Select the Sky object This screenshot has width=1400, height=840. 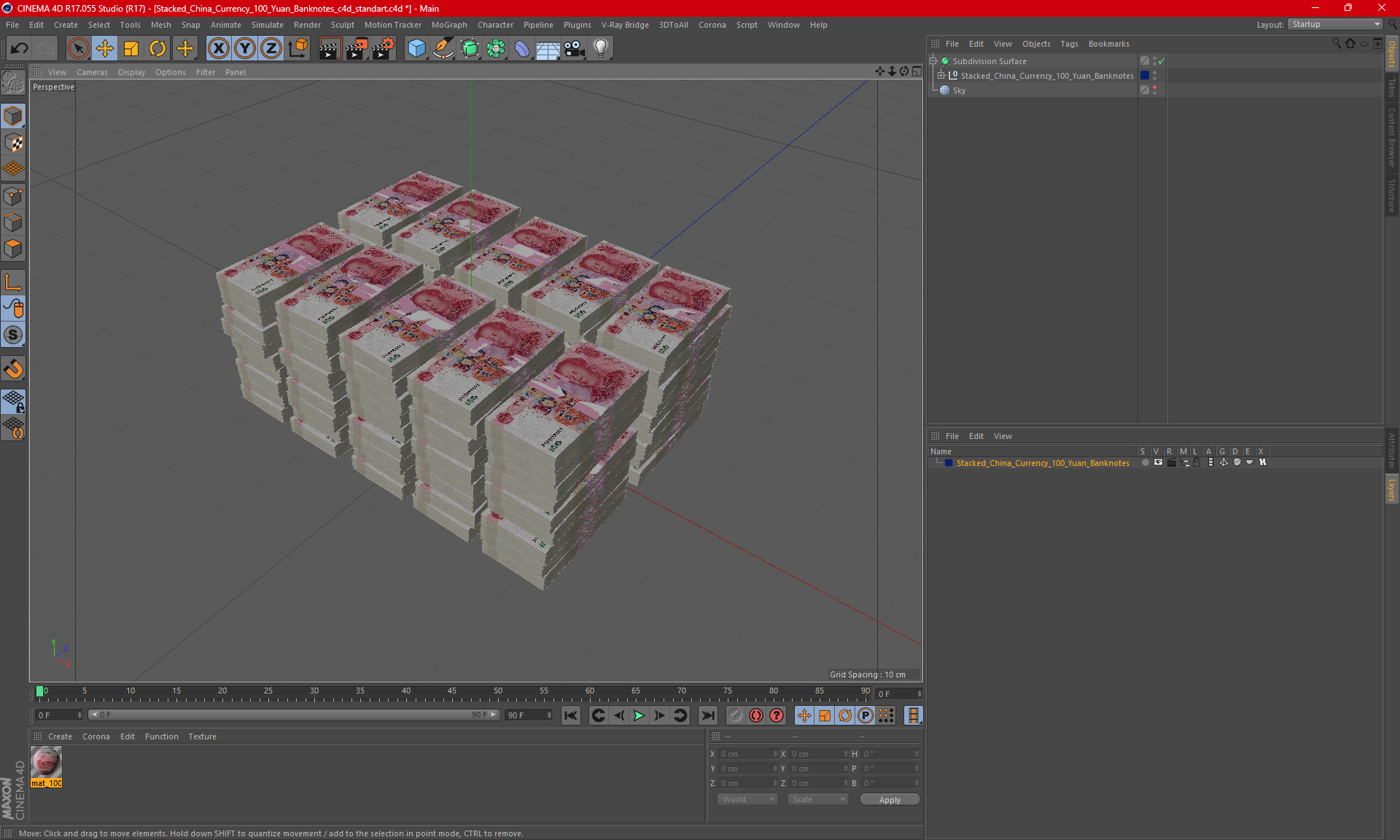[959, 90]
